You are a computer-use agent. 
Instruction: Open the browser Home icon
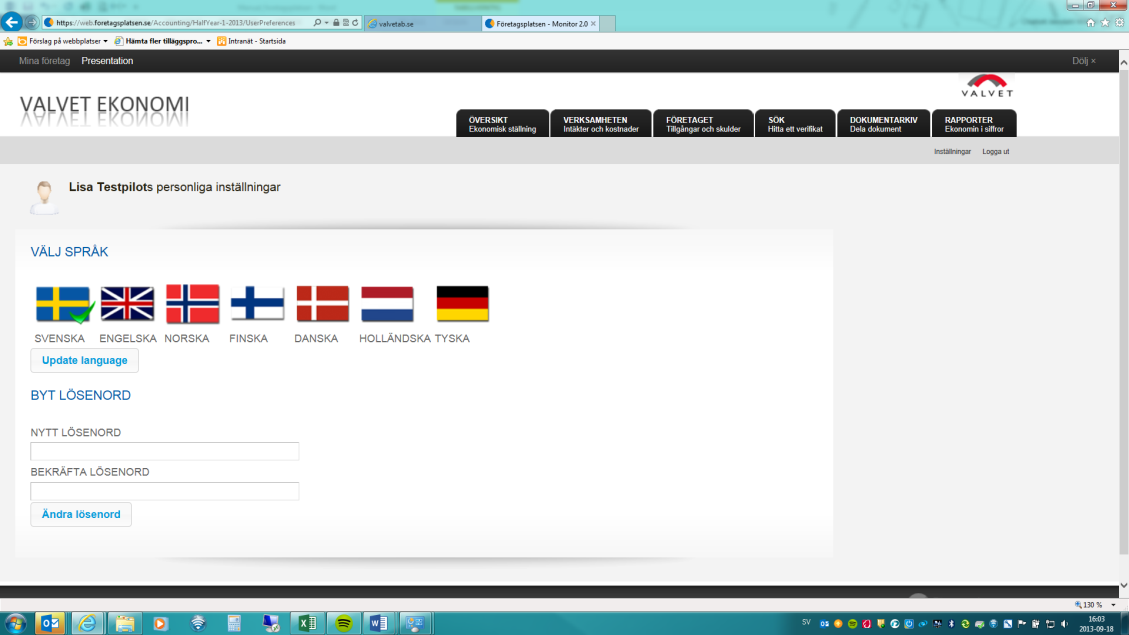pyautogui.click(x=1090, y=23)
